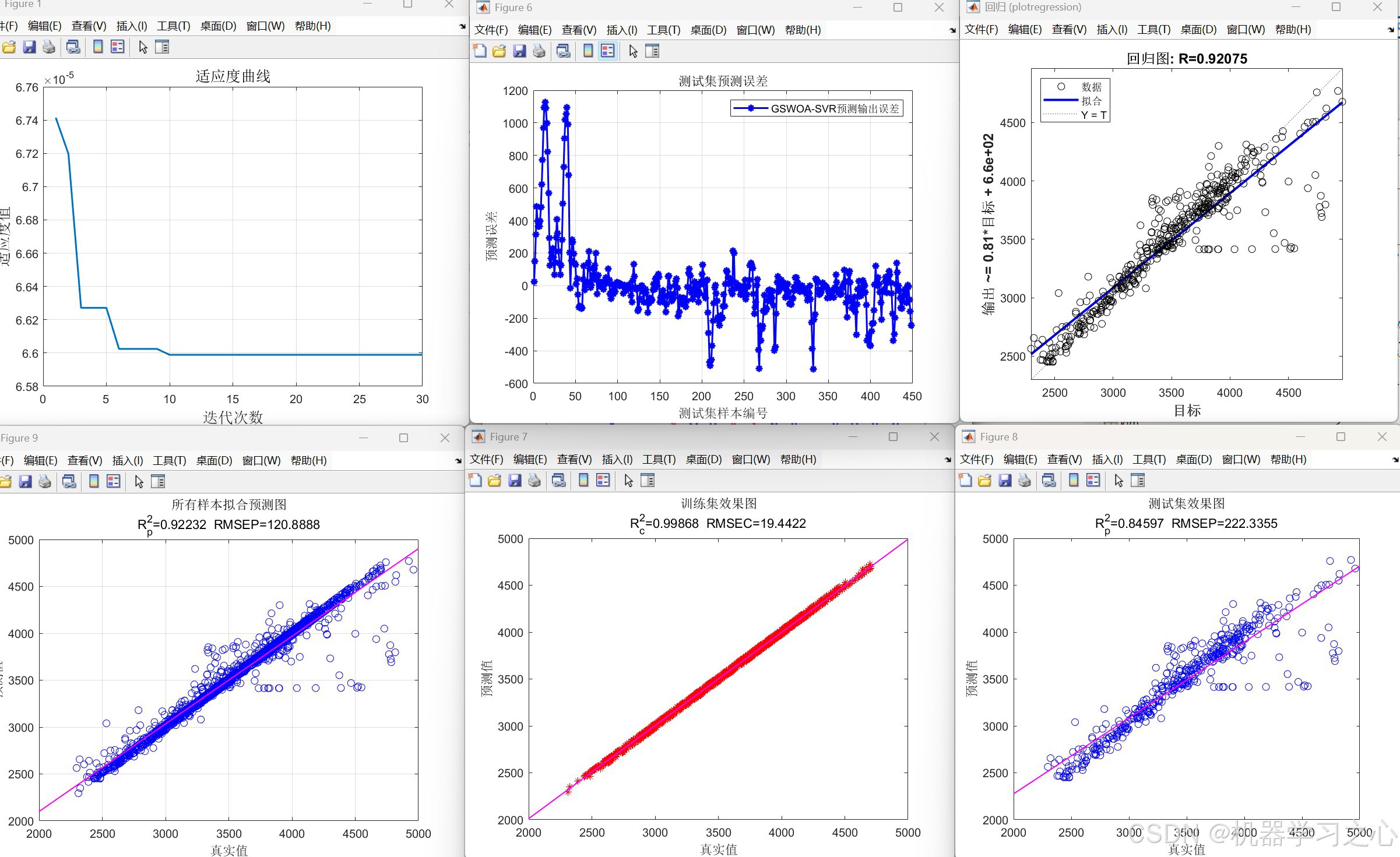
Task: Click Open File icon in Figure 7
Action: click(495, 481)
